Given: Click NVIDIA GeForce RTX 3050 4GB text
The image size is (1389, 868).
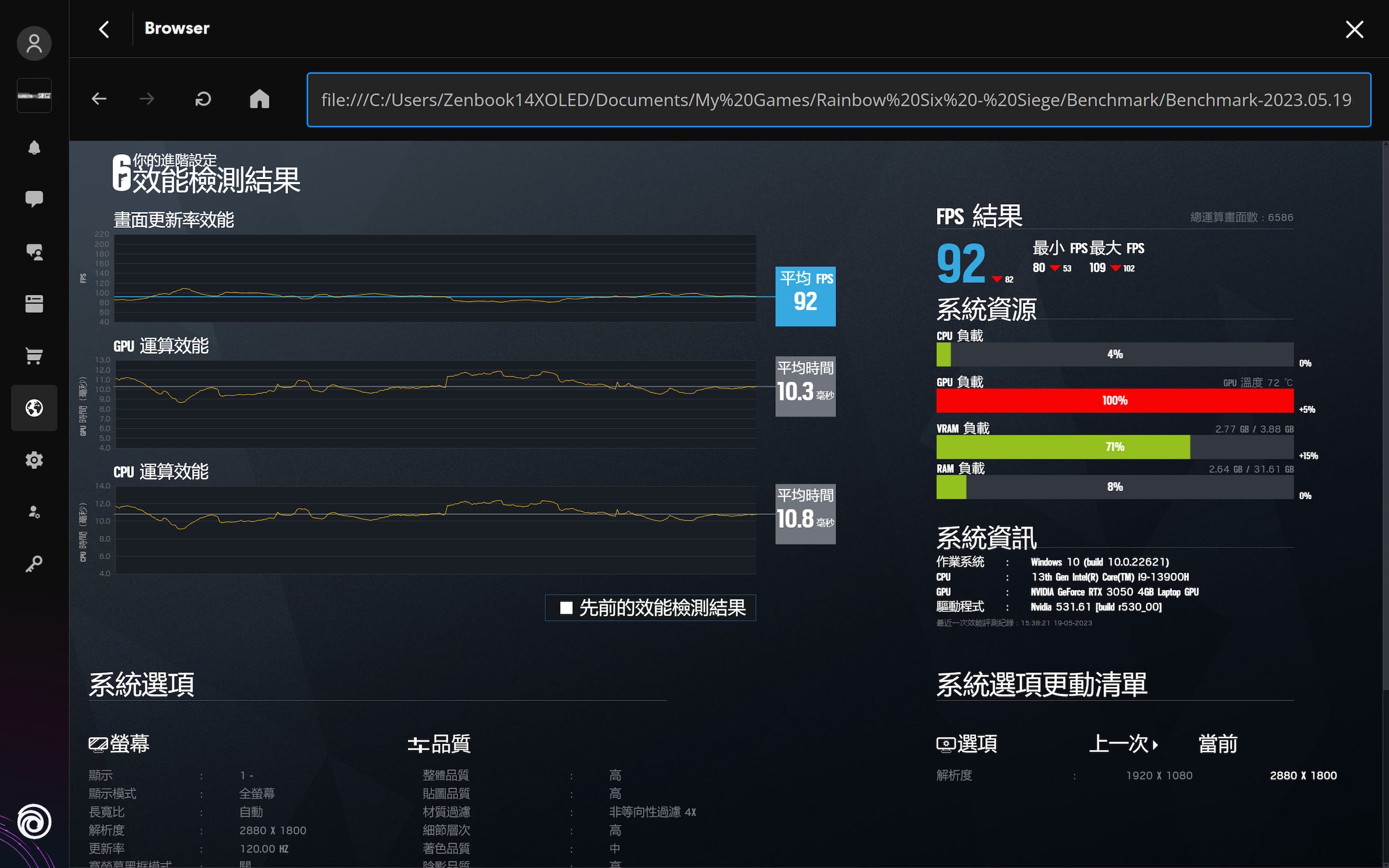Looking at the screenshot, I should click(1114, 592).
